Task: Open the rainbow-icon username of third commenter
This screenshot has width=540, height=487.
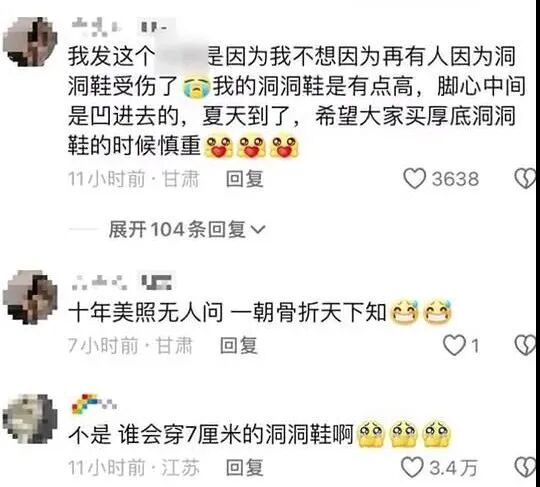Action: coord(94,404)
